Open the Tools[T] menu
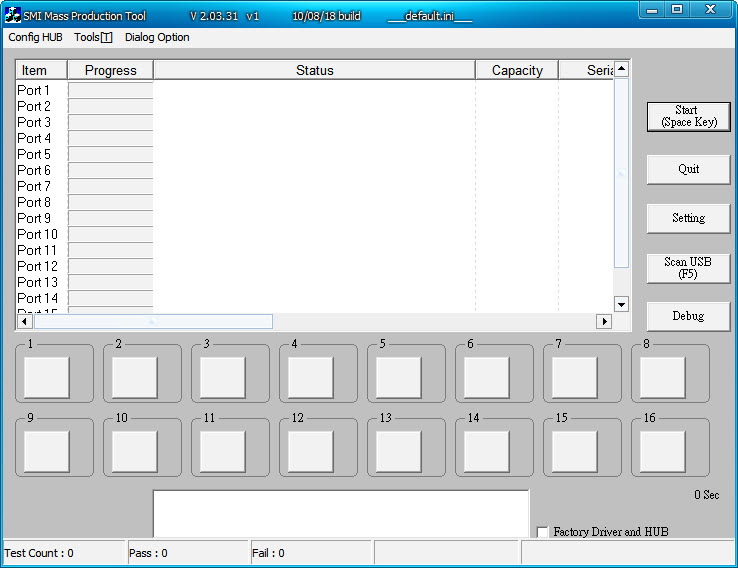The width and height of the screenshot is (738, 568). click(x=93, y=37)
